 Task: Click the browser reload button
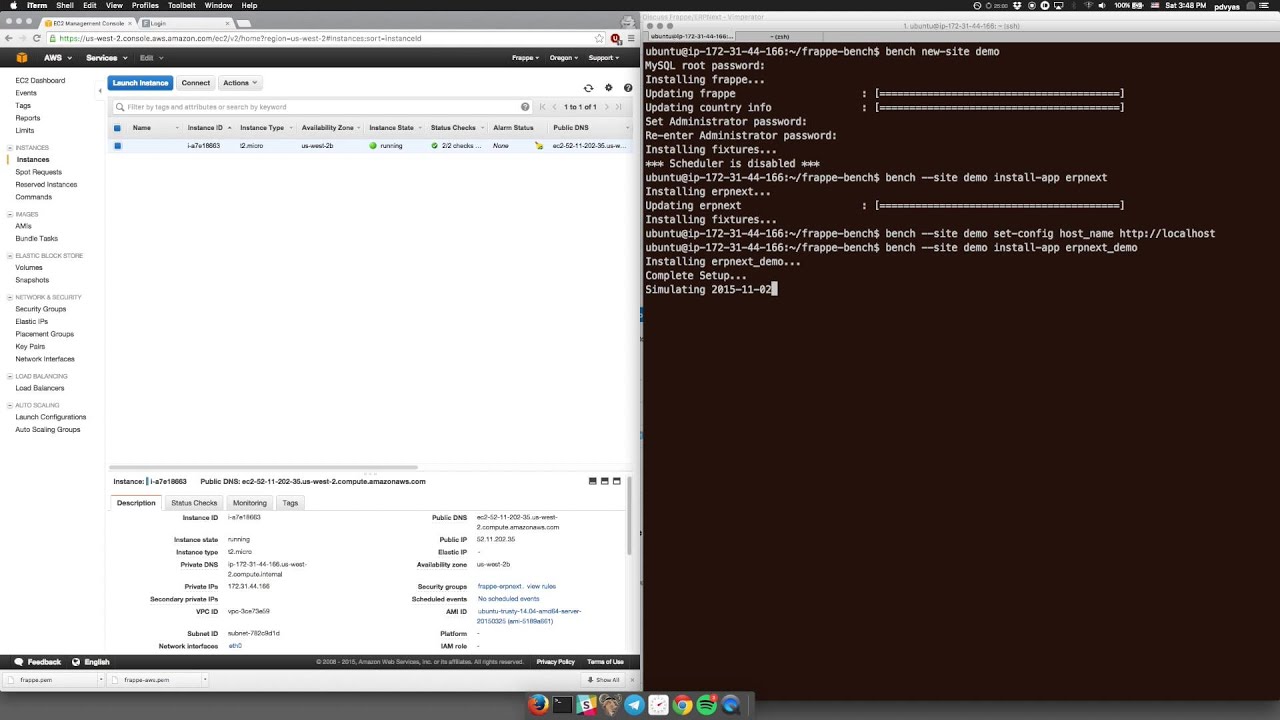coord(37,39)
